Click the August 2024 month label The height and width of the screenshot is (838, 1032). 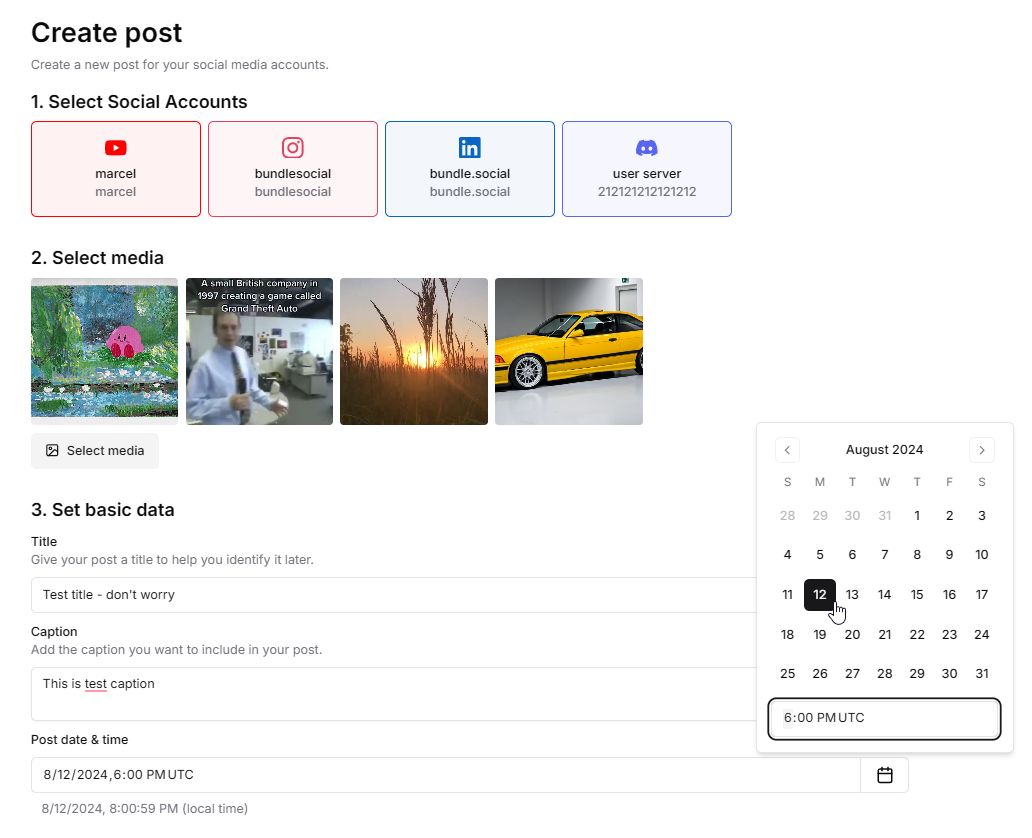885,450
